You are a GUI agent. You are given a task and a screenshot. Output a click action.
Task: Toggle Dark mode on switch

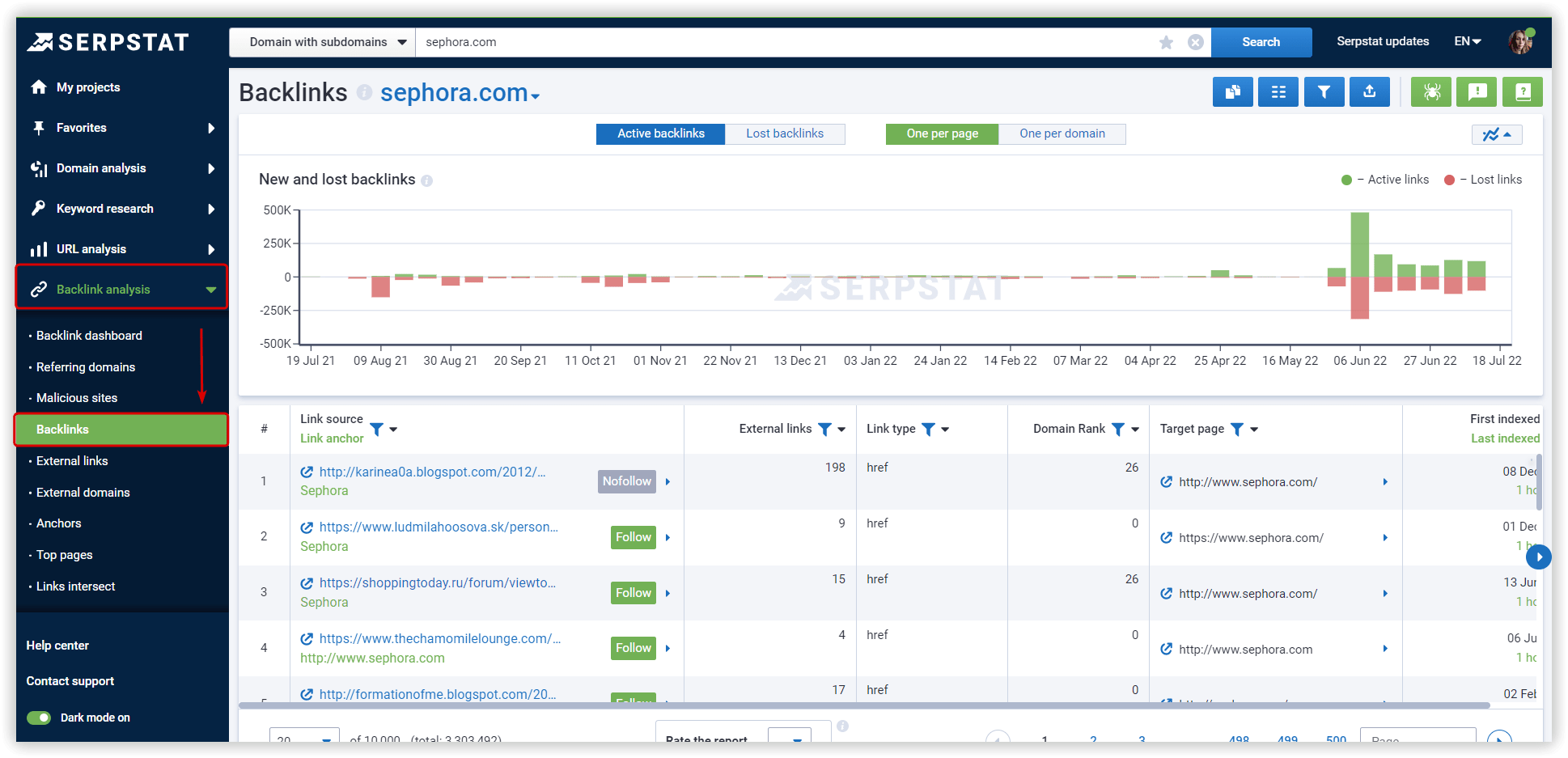(x=38, y=717)
